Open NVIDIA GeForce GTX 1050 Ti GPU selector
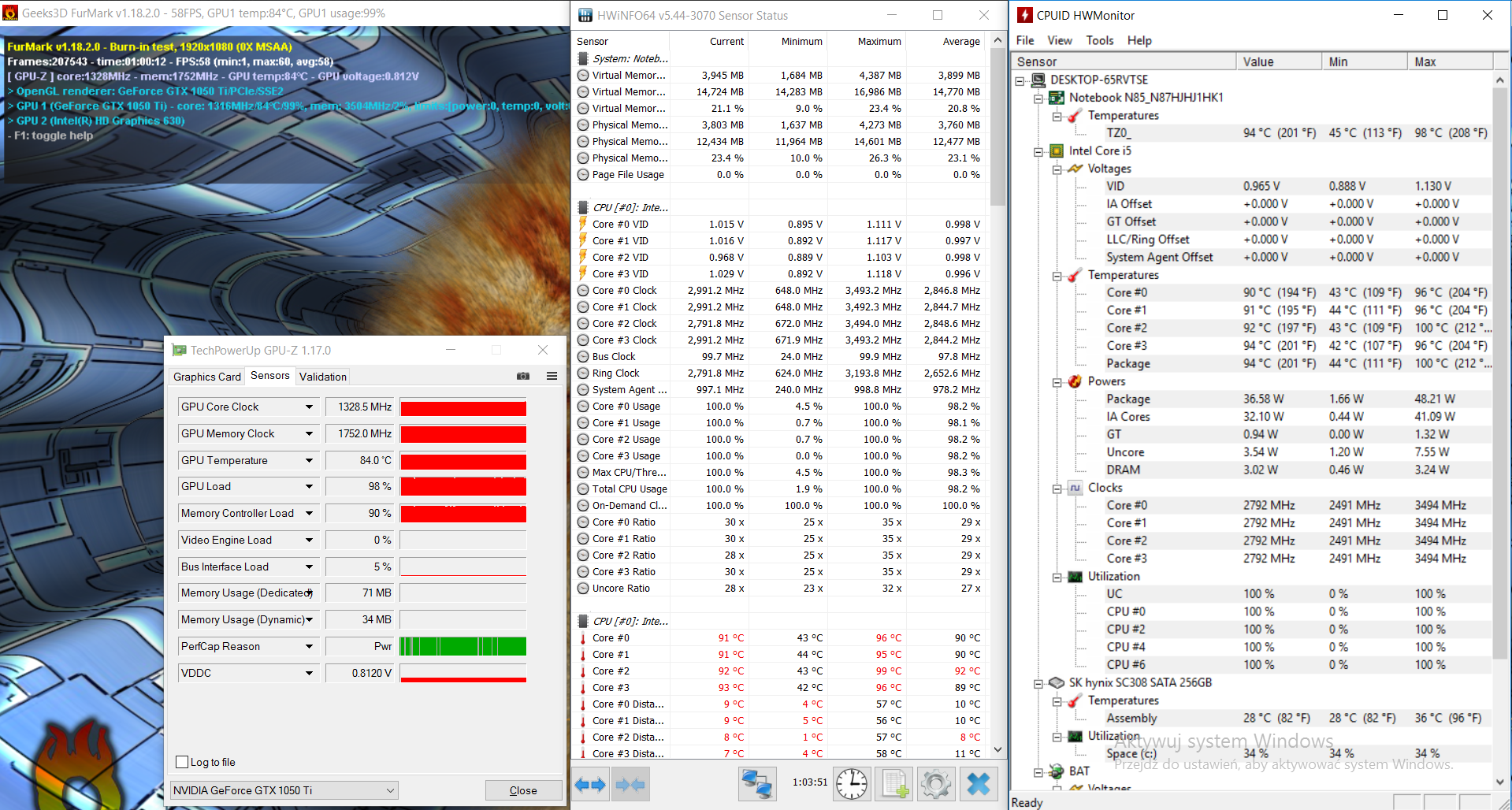1512x810 pixels. [284, 790]
